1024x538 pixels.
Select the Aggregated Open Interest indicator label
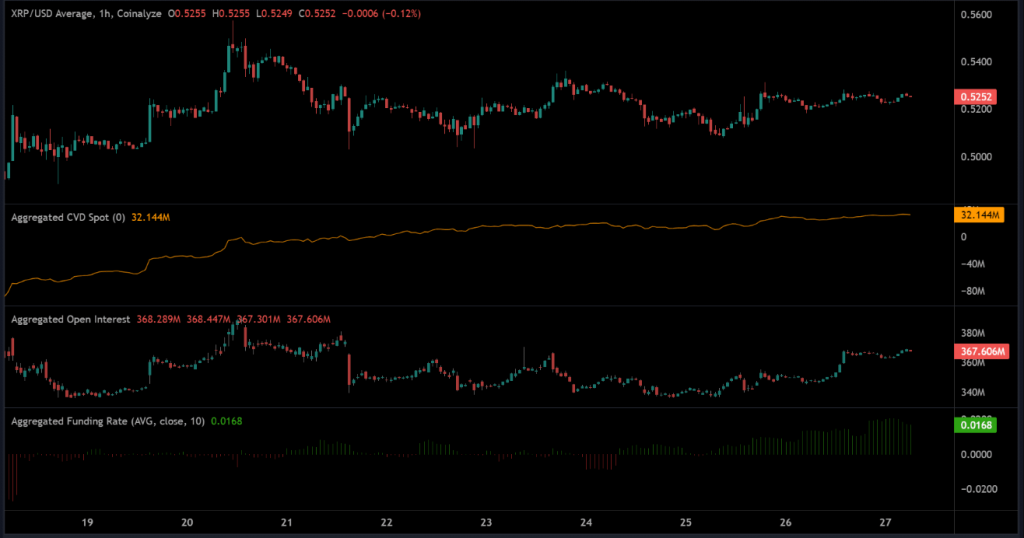click(72, 319)
